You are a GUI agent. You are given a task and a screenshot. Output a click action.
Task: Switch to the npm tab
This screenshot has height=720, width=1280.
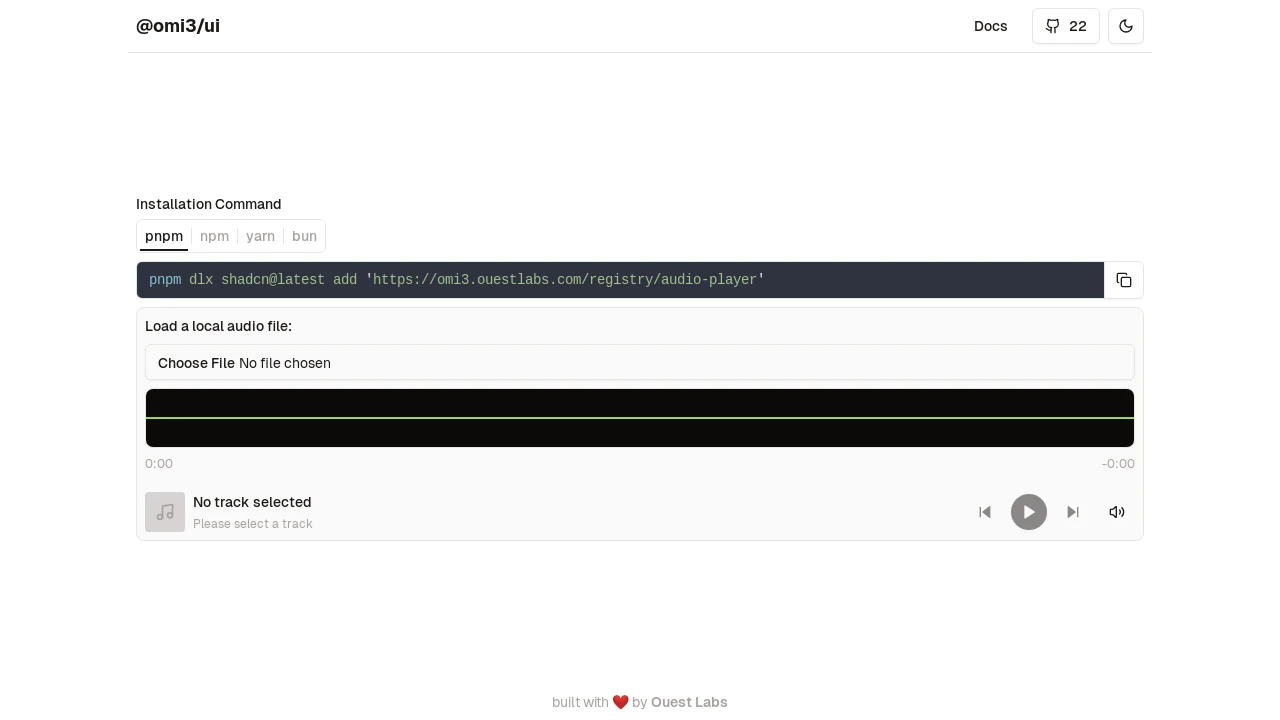214,236
